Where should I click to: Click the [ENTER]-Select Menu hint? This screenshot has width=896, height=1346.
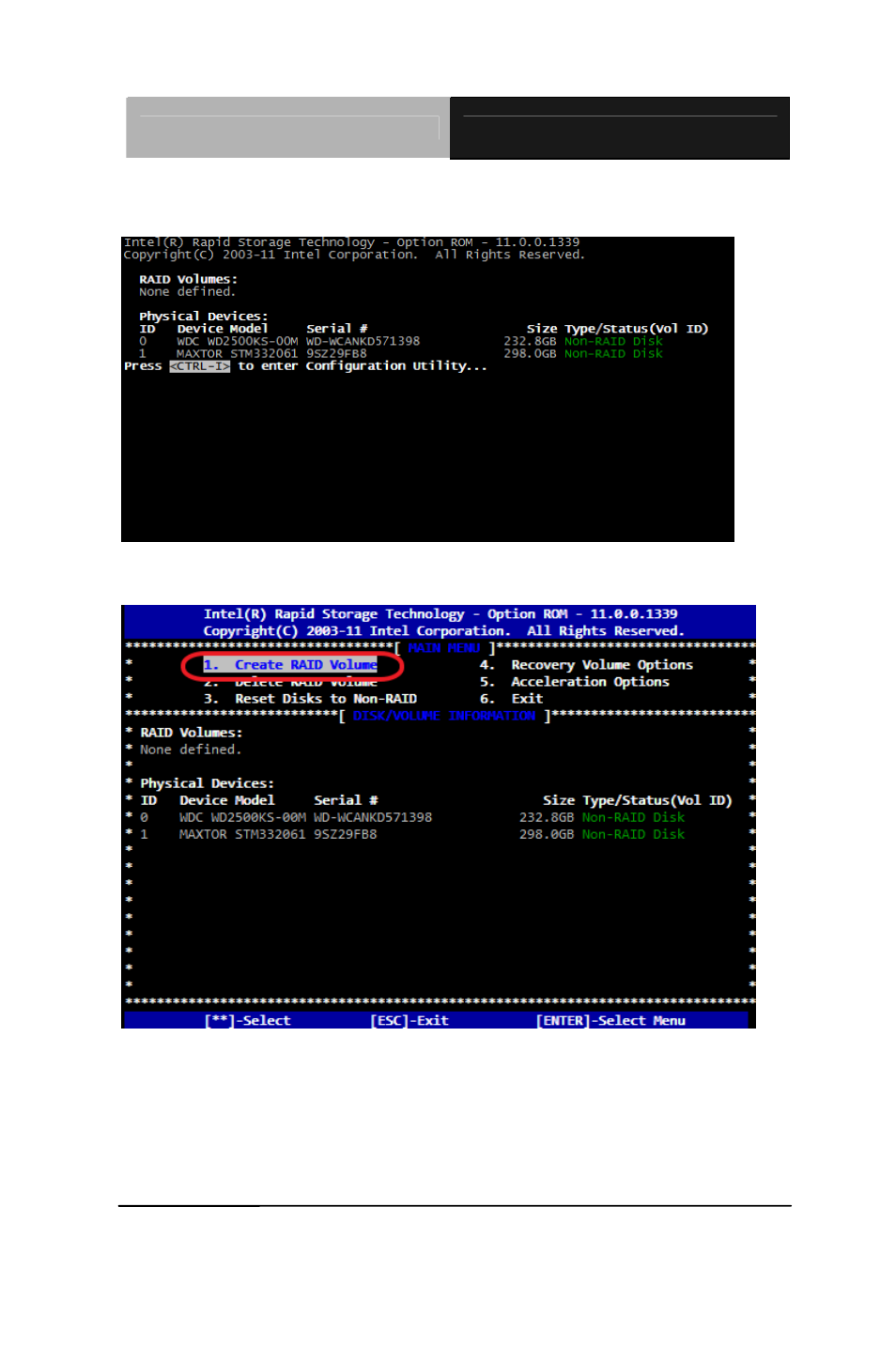[610, 1020]
